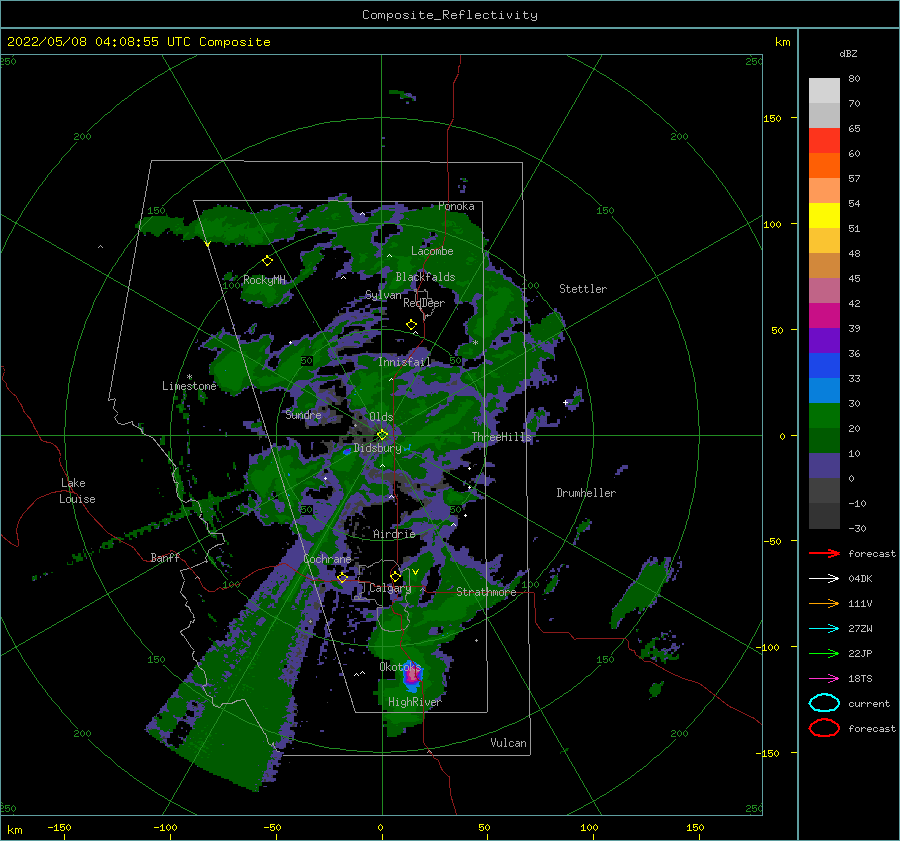Click the Lake Louise label
The height and width of the screenshot is (841, 900).
pyautogui.click(x=78, y=491)
